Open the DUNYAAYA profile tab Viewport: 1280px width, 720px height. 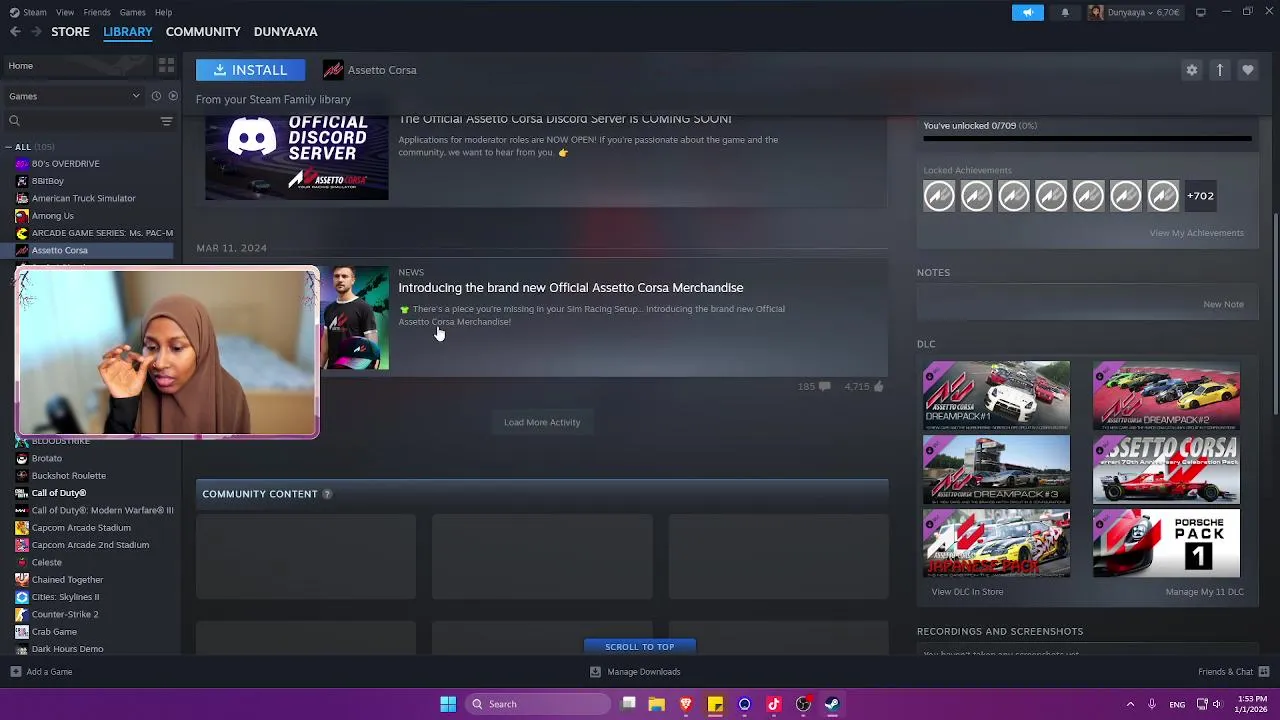point(285,32)
